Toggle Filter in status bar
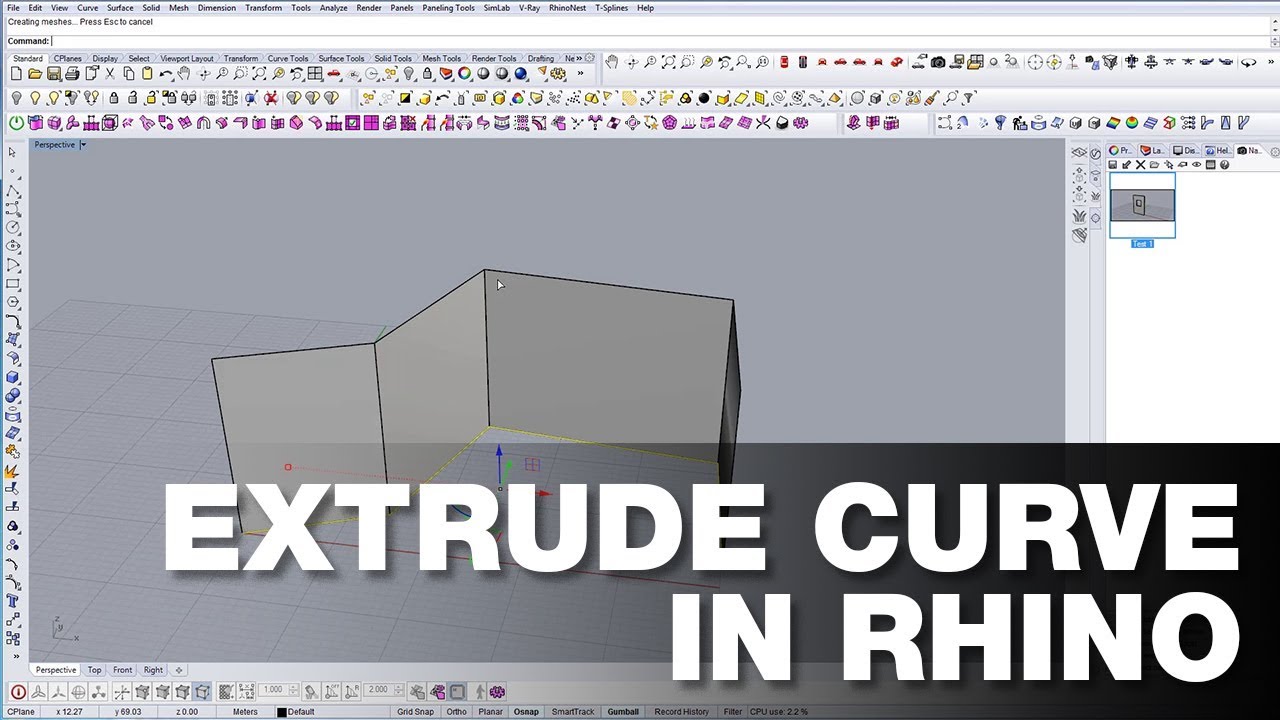 pos(733,712)
